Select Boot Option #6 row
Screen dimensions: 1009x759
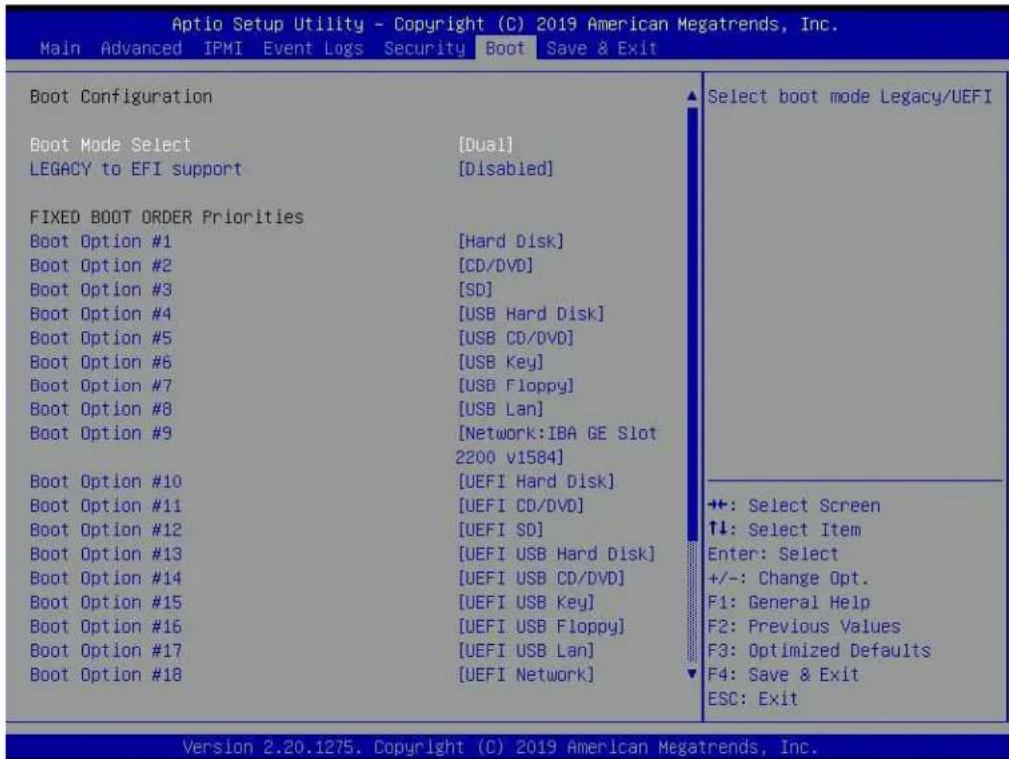(100, 362)
